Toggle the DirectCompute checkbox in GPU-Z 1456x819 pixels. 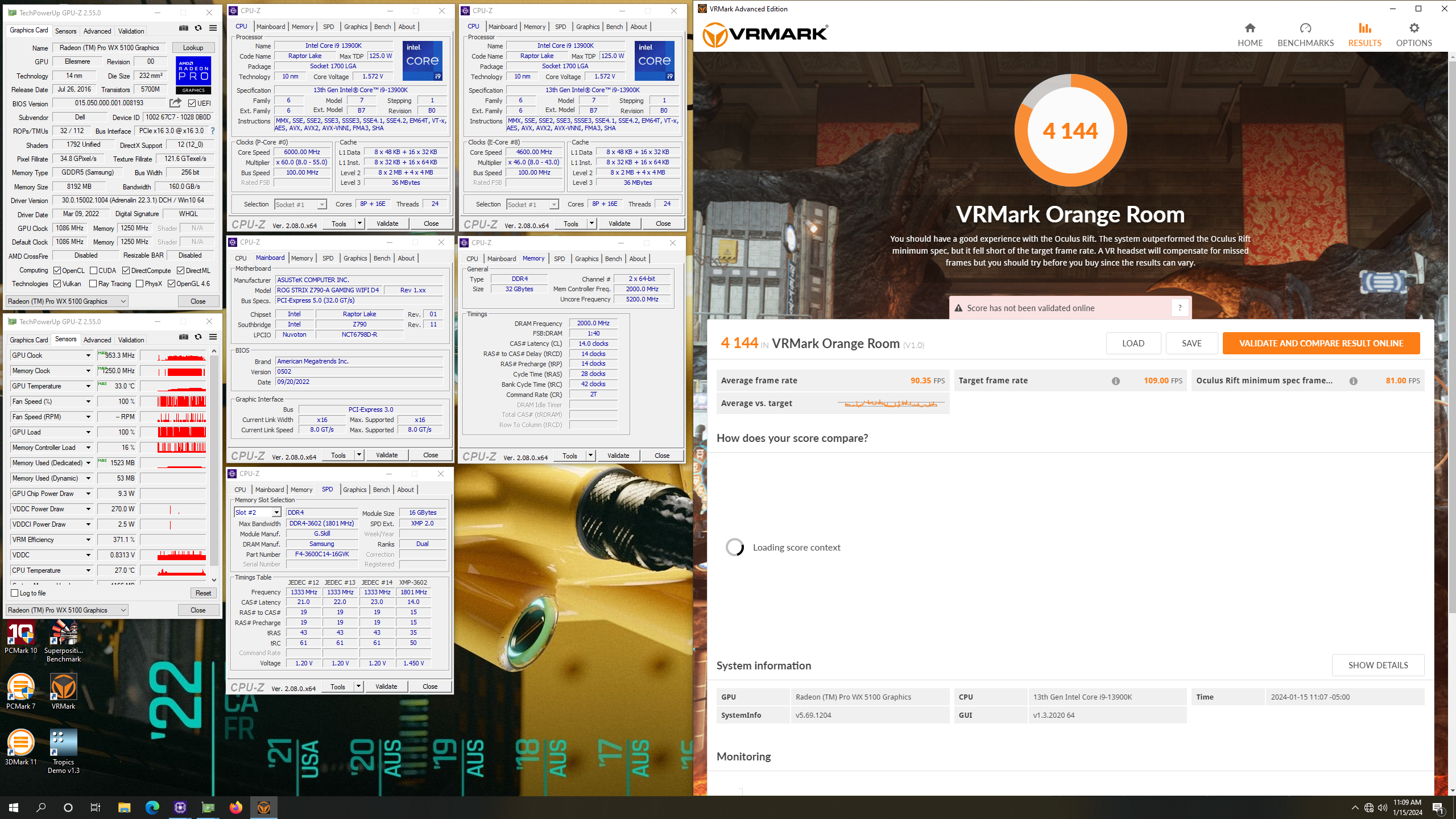[x=126, y=271]
